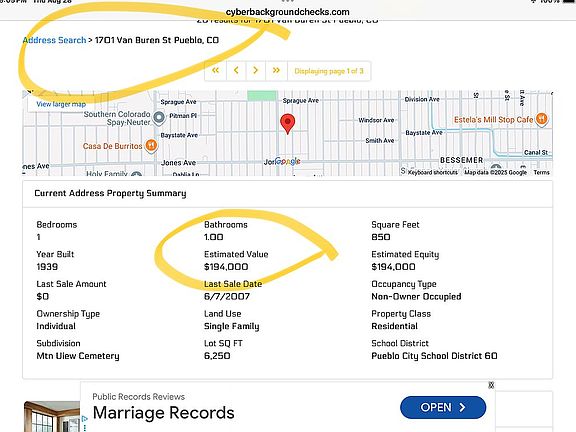Close the Marriage Records ad via X icon

coord(491,385)
